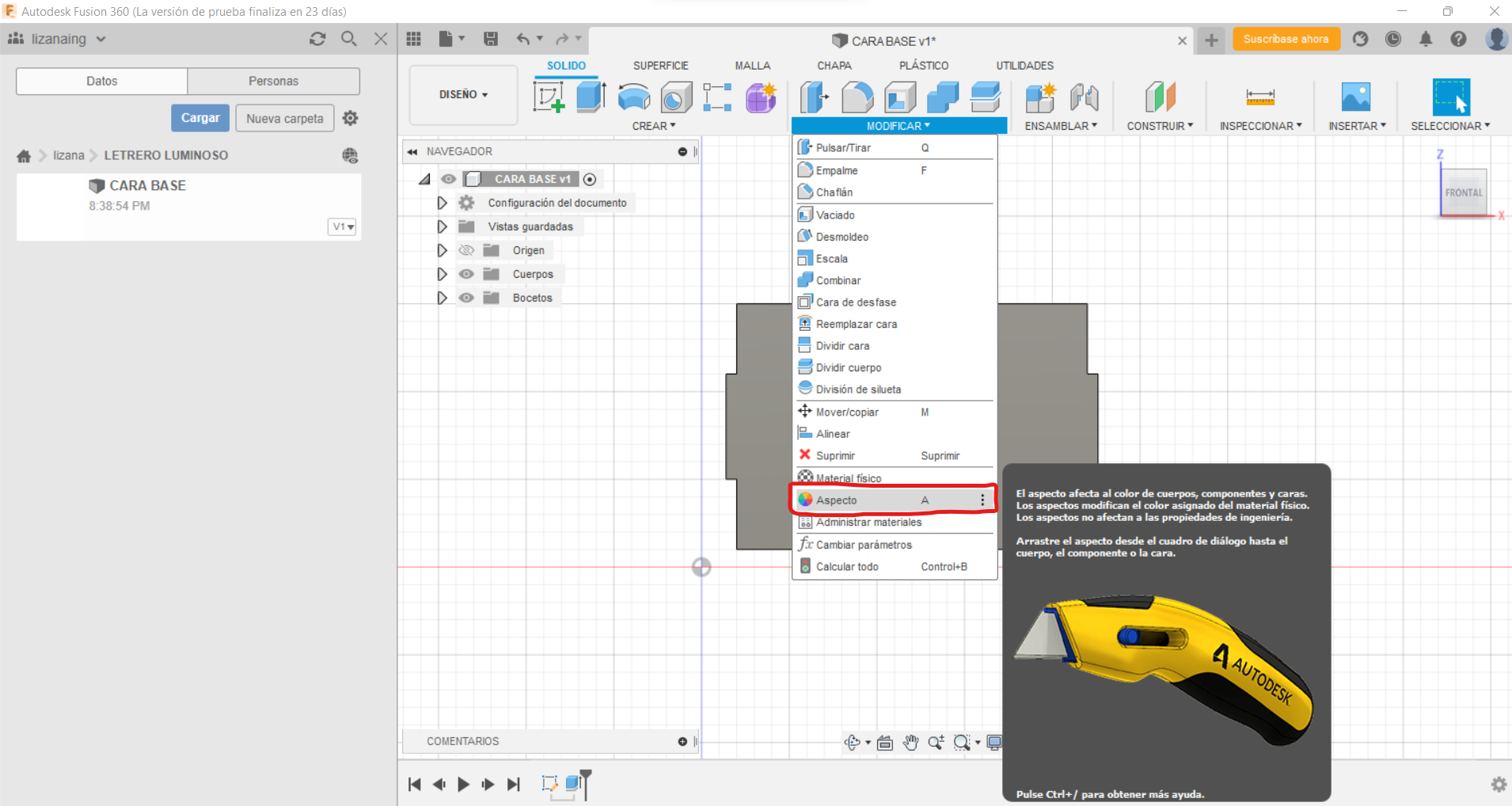
Task: Choose Mover/copiar from the Modificar menu
Action: pos(895,412)
